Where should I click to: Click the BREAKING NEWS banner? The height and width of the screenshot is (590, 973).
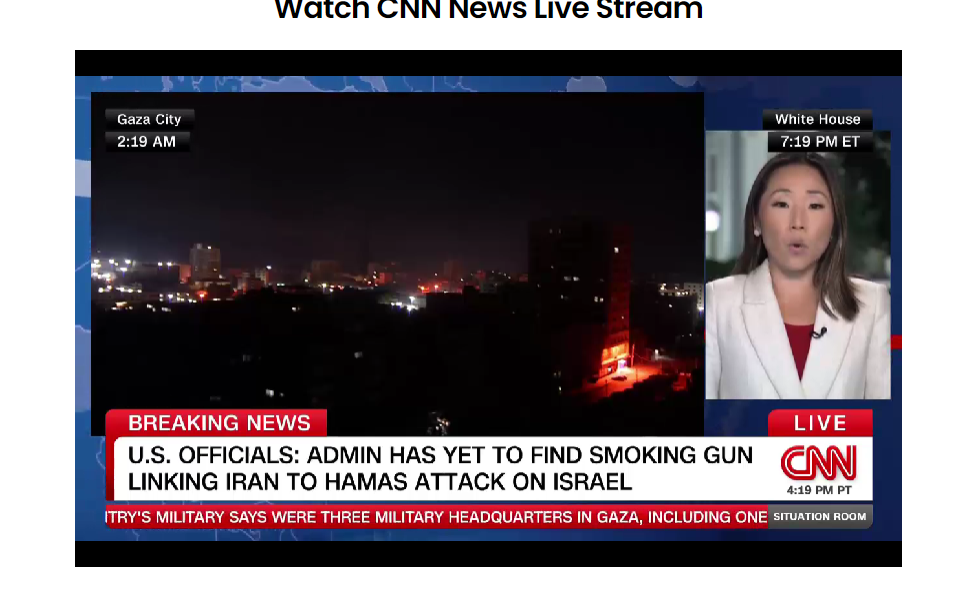217,423
